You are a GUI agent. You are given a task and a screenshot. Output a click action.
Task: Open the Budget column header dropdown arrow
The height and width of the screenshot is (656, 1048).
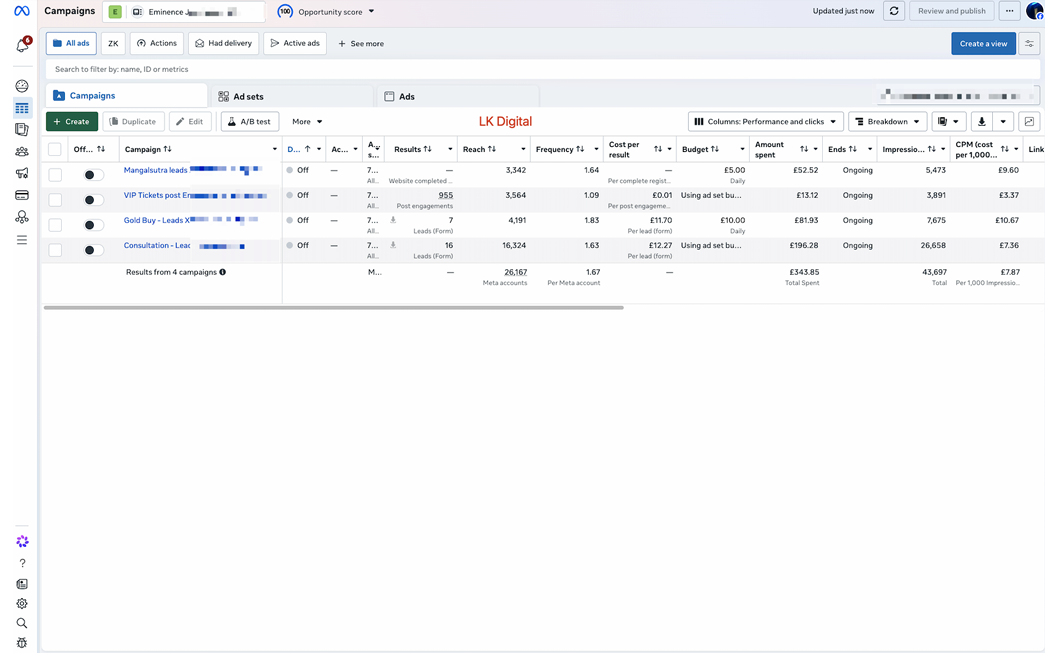pos(742,149)
